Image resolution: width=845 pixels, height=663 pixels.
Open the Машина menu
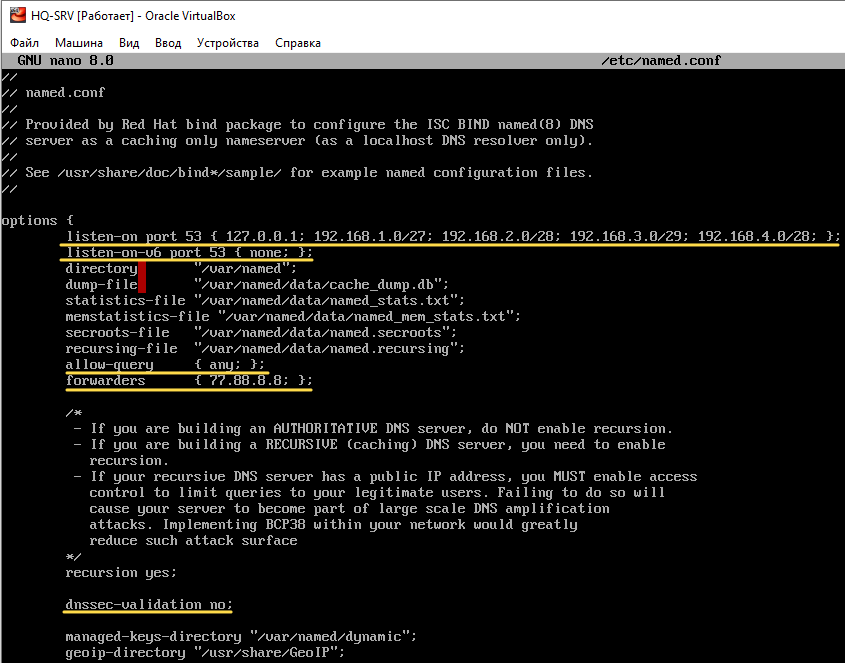tap(79, 43)
